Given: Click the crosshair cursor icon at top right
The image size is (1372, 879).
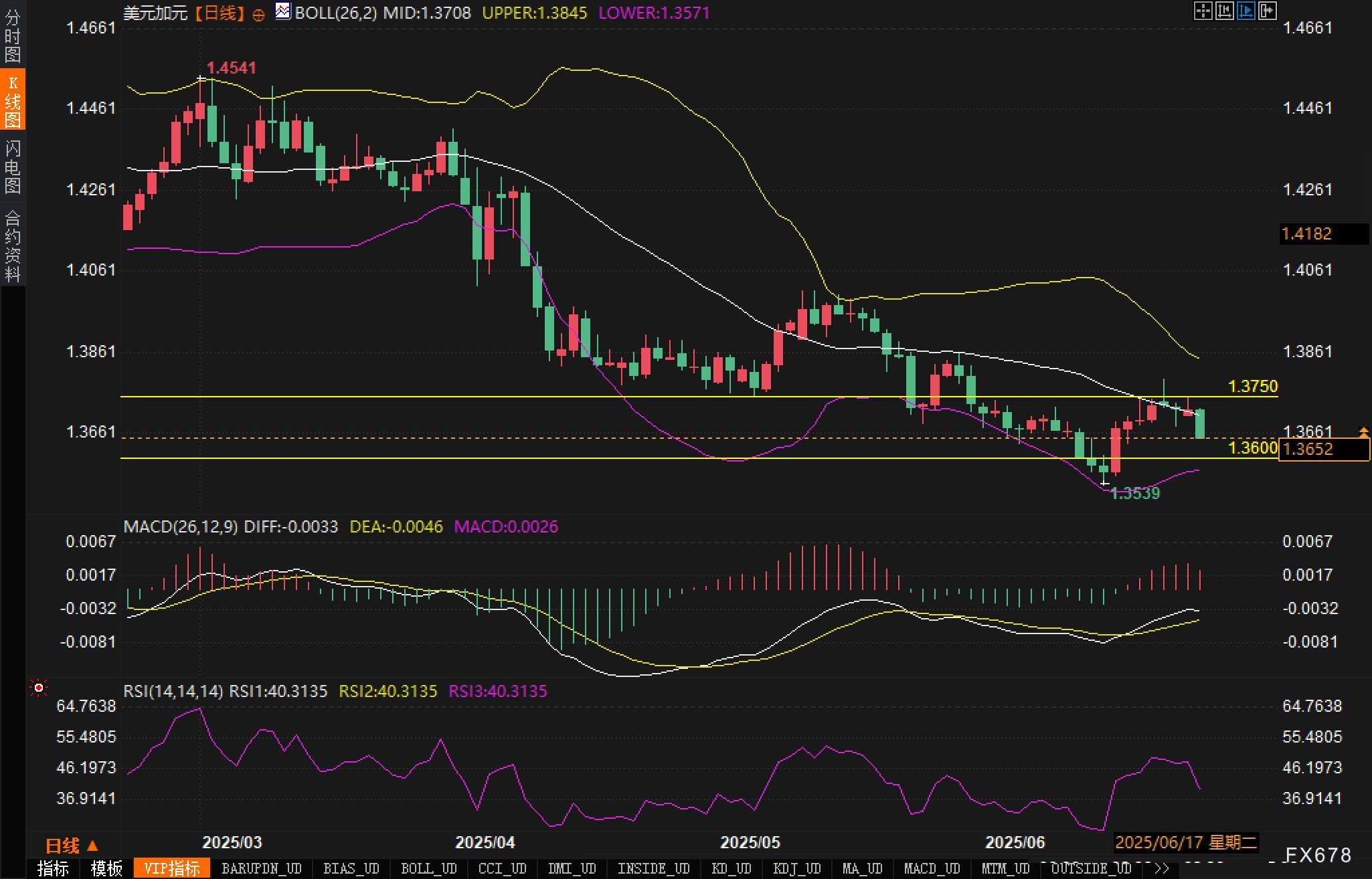Looking at the screenshot, I should 1203,11.
